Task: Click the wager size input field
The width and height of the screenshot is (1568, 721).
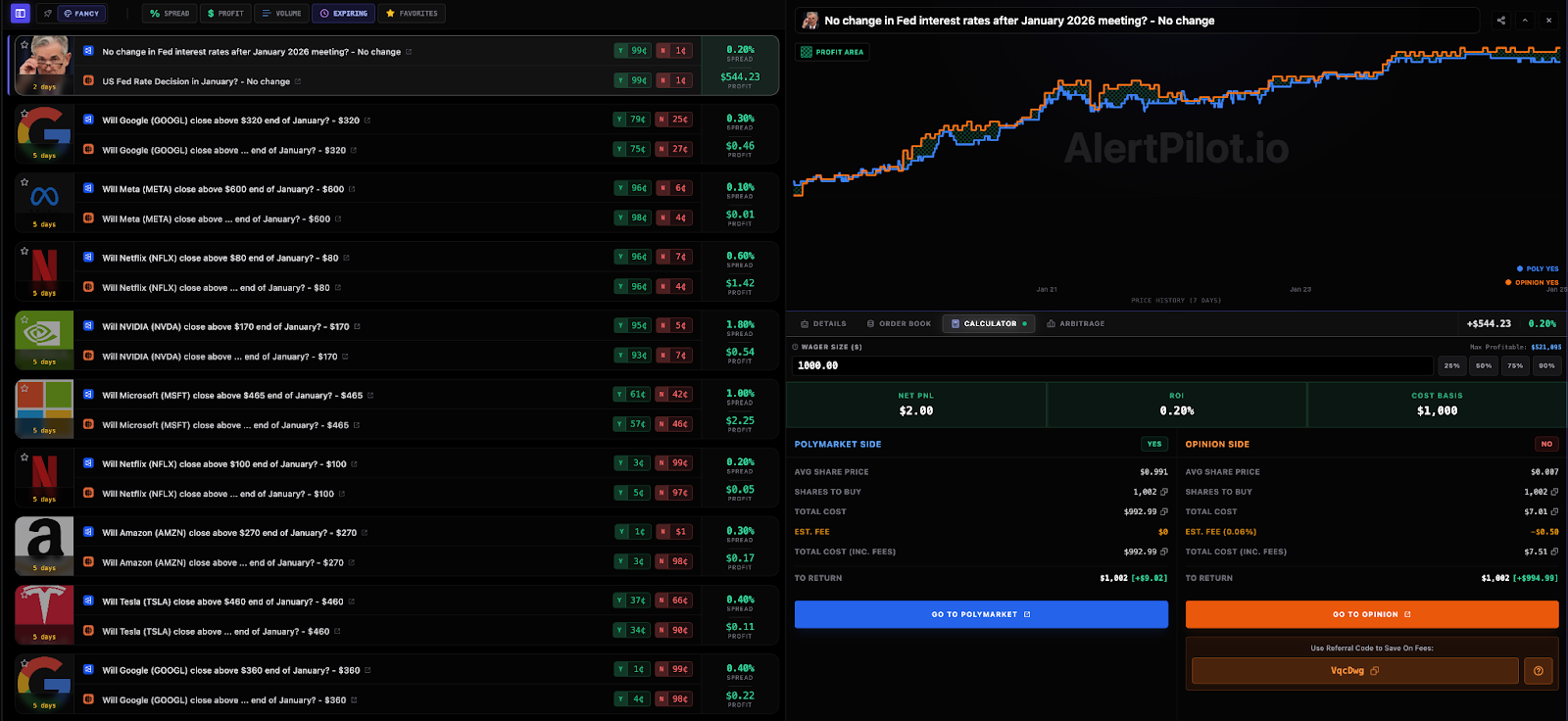Action: (1112, 365)
